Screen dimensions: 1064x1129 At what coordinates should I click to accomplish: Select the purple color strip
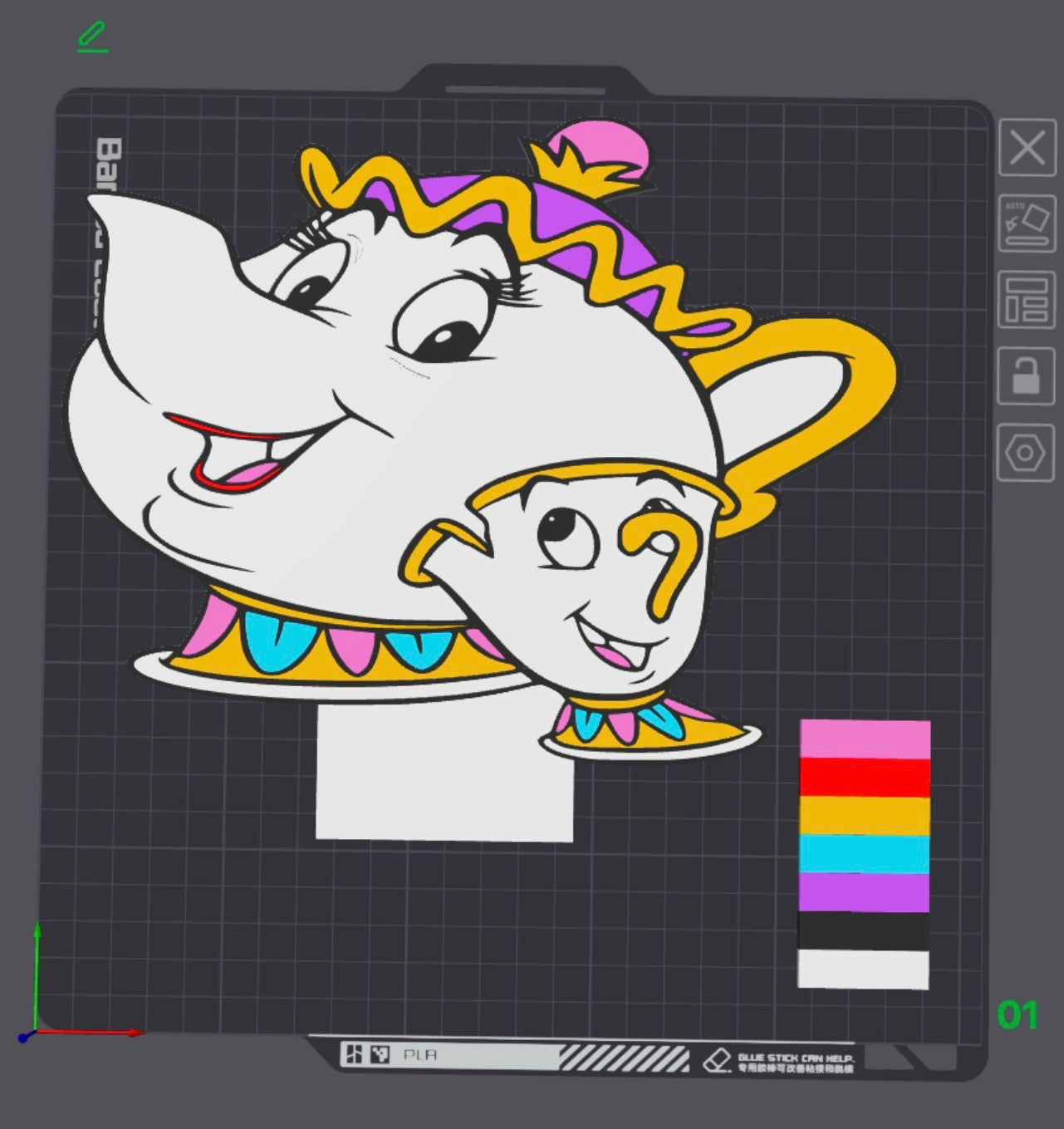click(x=864, y=892)
